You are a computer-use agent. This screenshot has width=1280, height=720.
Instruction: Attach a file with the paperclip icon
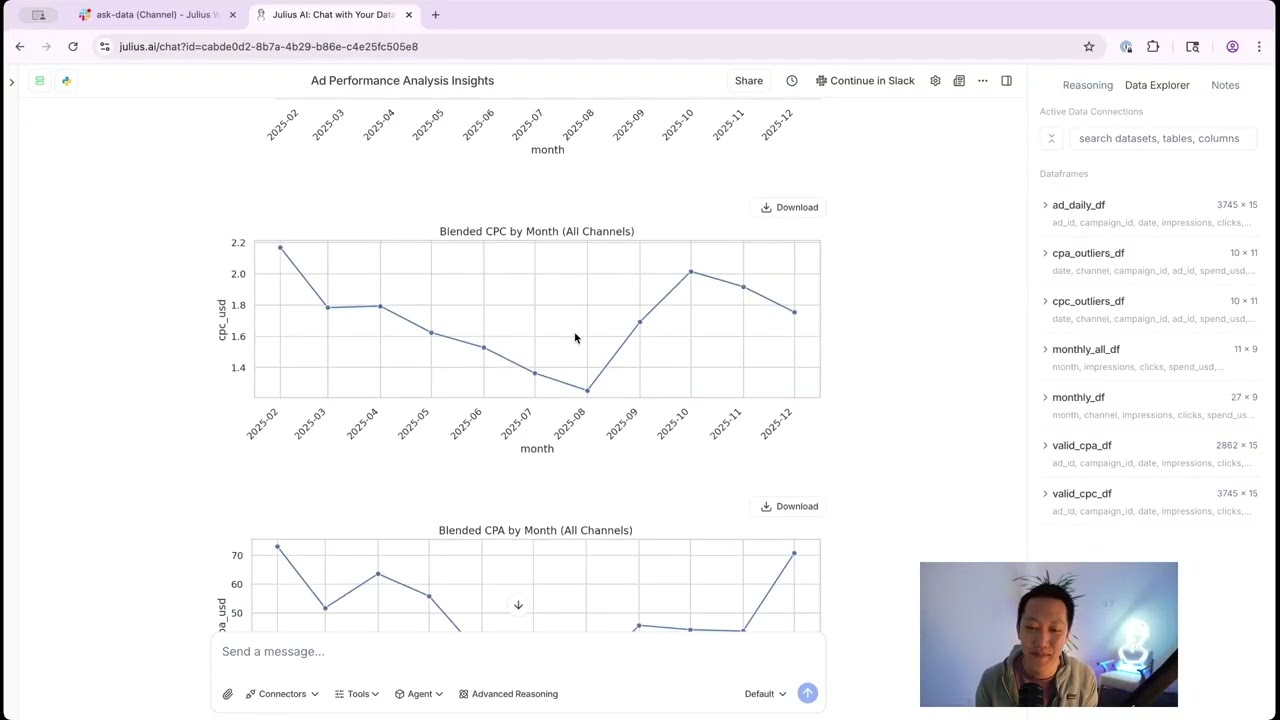coord(228,694)
